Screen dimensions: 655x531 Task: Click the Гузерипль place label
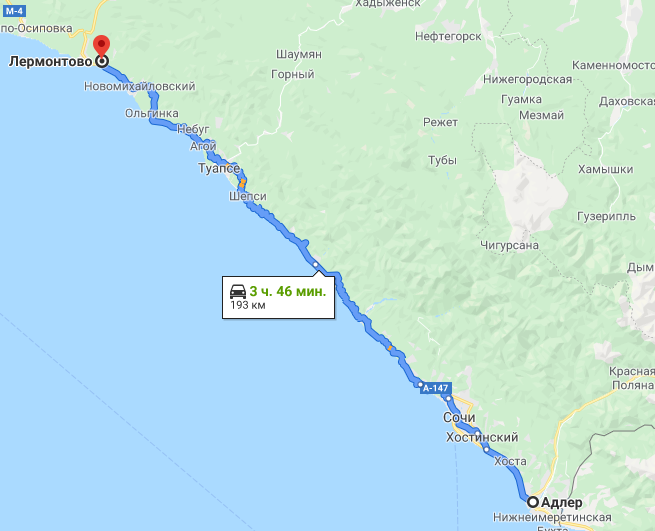tap(606, 216)
